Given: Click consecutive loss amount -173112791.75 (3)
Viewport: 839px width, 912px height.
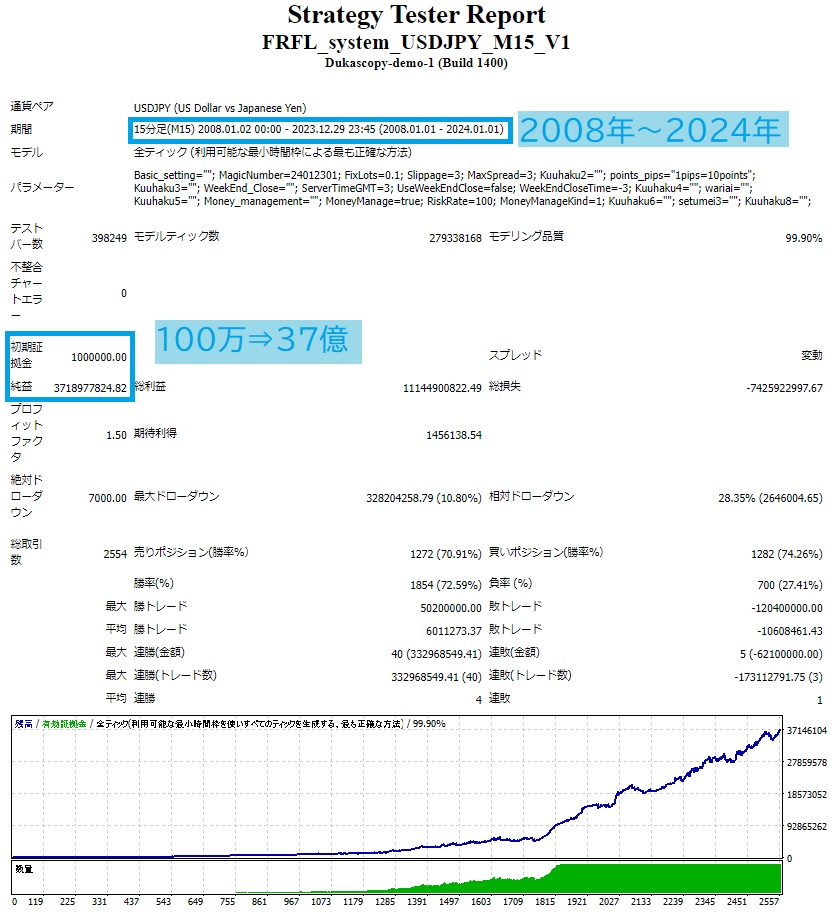Looking at the screenshot, I should (x=778, y=677).
